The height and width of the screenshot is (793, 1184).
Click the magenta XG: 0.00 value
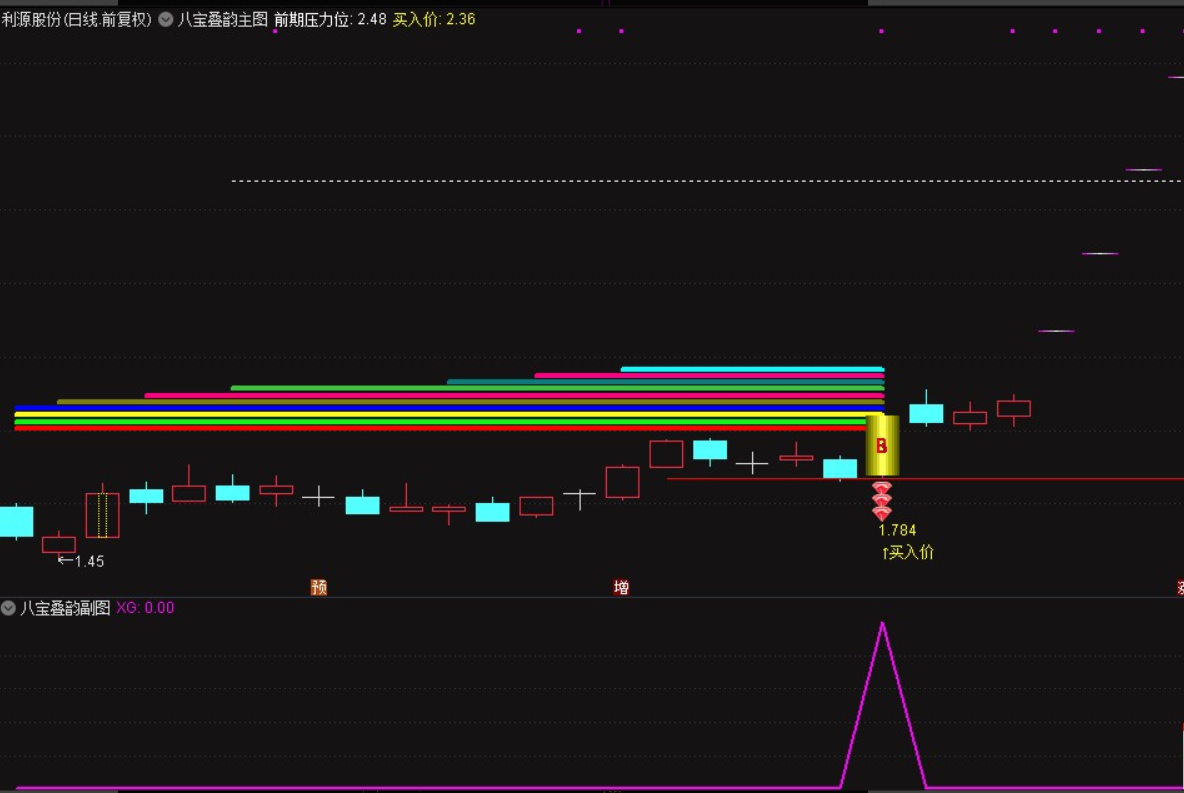tap(145, 608)
